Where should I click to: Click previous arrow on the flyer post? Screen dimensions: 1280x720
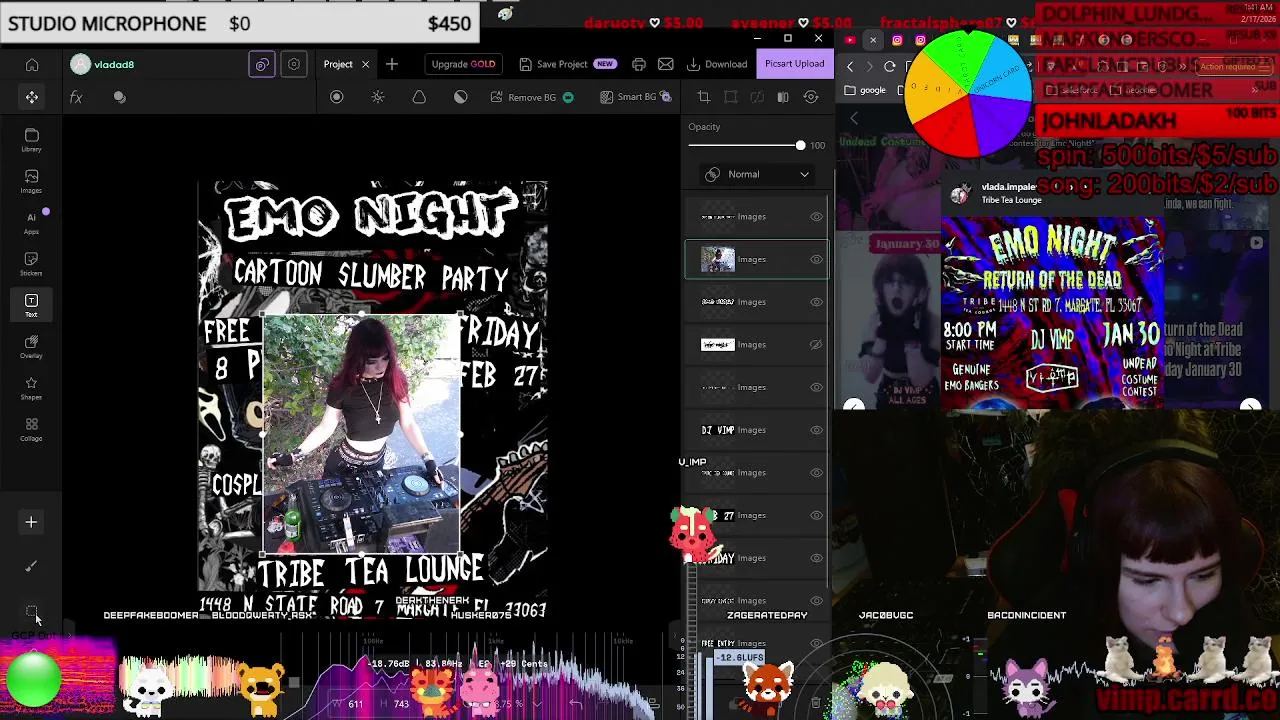(x=853, y=405)
